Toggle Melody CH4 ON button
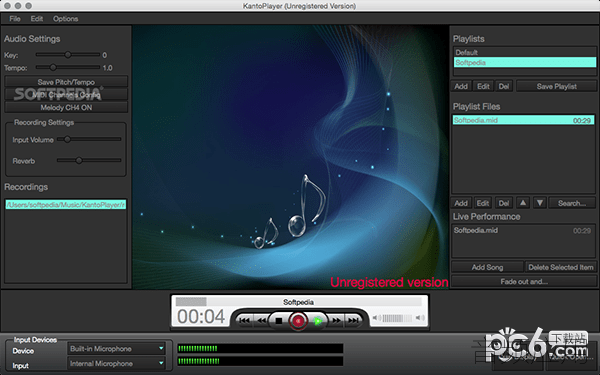This screenshot has width=600, height=375. pos(66,108)
